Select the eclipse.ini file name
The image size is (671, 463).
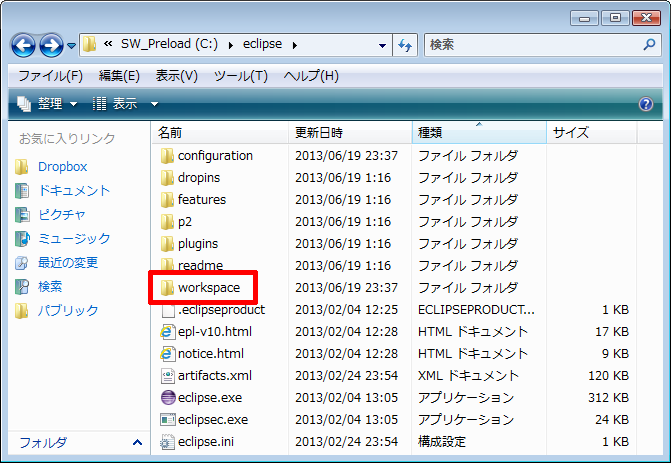coord(206,442)
